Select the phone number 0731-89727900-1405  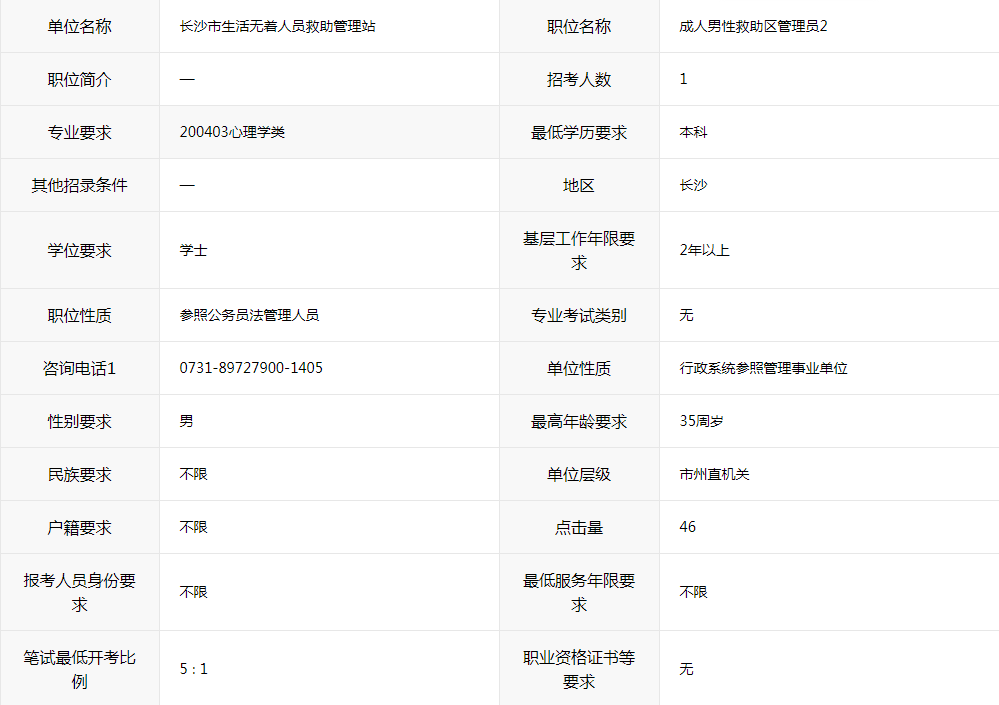pyautogui.click(x=251, y=367)
